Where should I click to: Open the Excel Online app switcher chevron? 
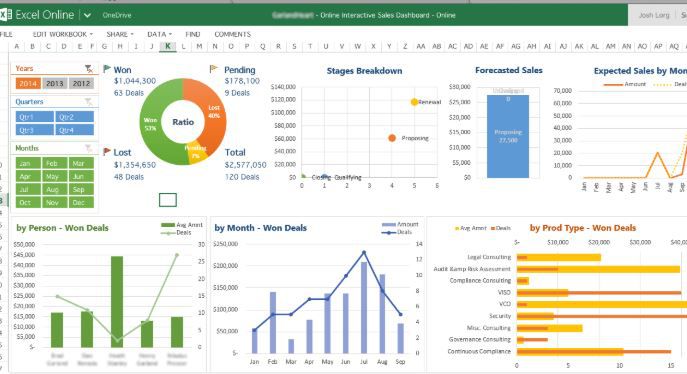pos(87,15)
